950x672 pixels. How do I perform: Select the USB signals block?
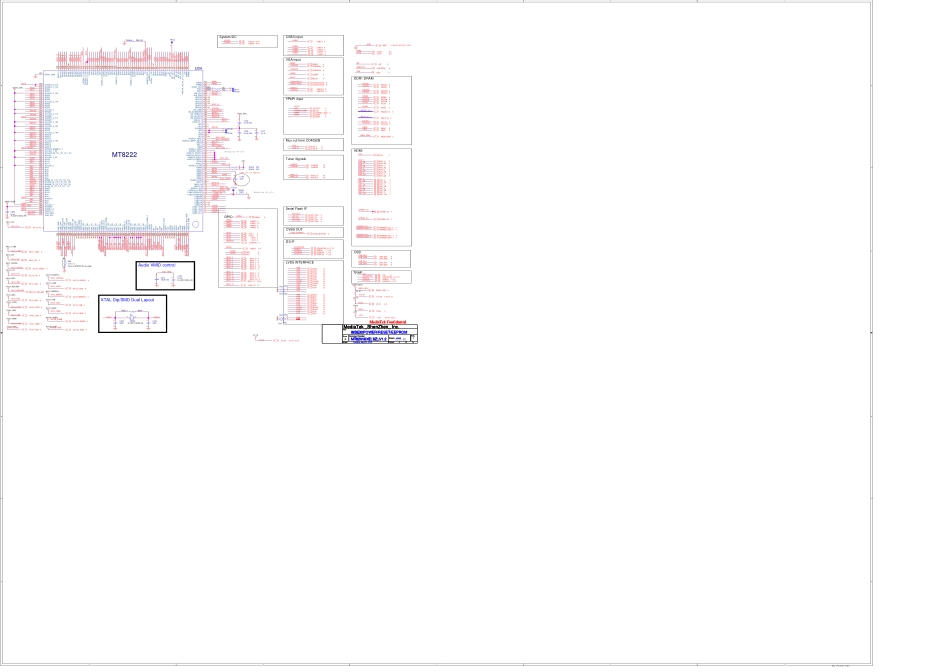point(381,258)
